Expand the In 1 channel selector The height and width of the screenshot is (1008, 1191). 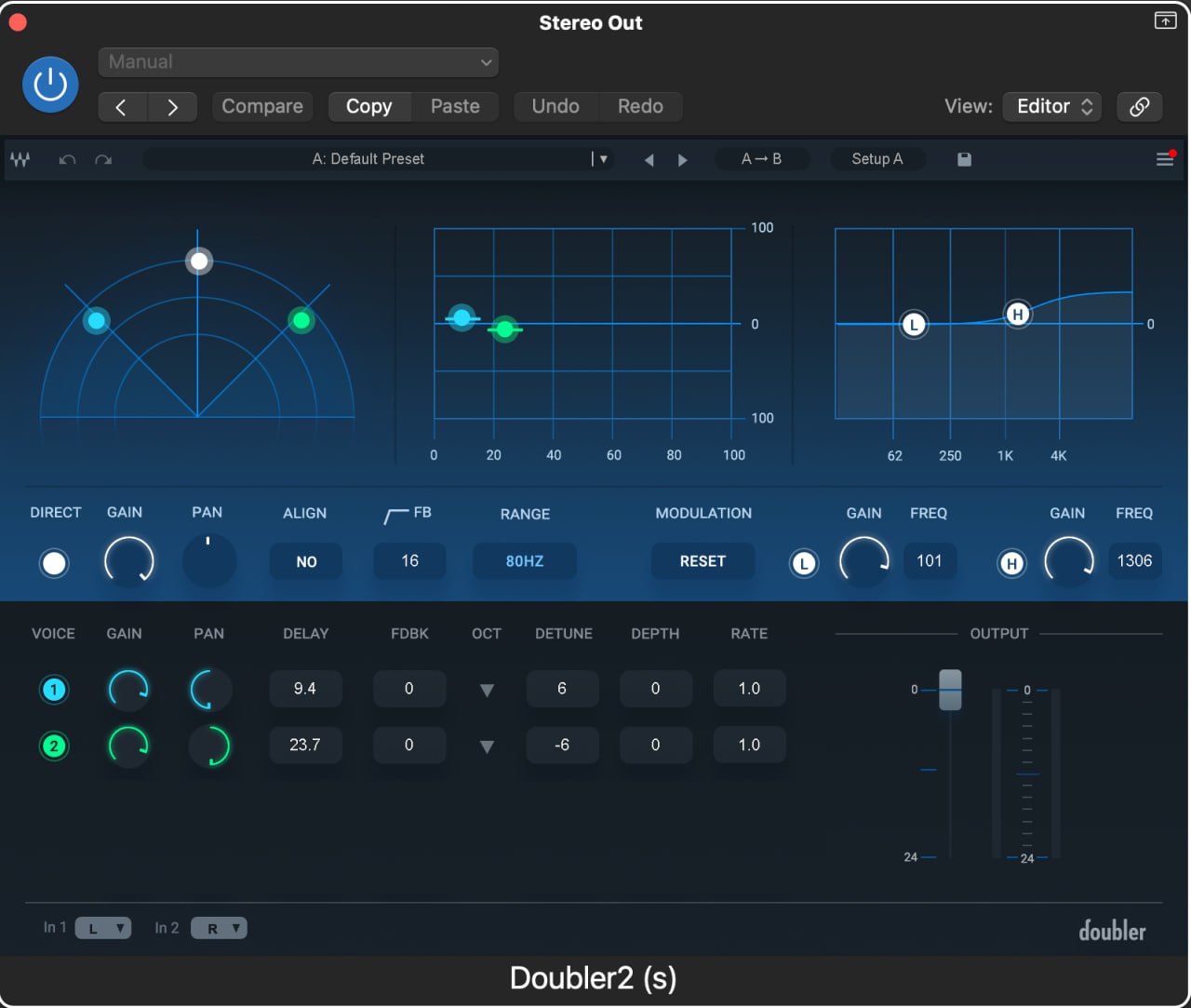coord(102,928)
